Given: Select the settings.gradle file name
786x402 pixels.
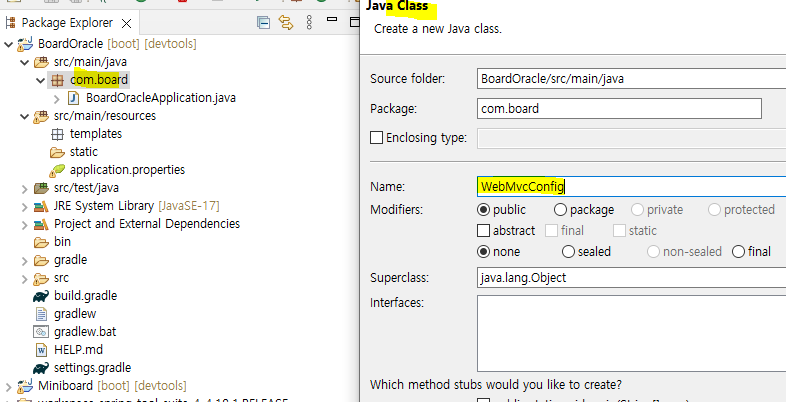Looking at the screenshot, I should coord(92,368).
